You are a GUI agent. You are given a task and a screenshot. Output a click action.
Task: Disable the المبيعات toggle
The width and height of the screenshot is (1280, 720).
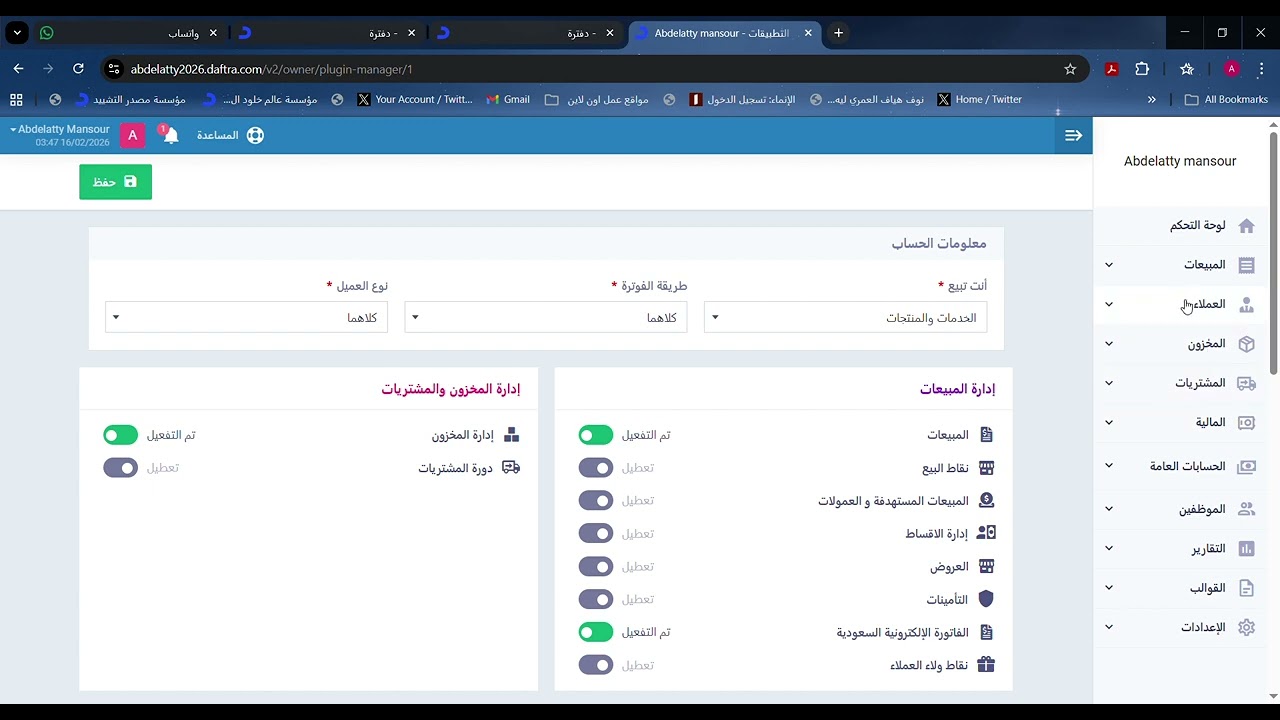pyautogui.click(x=596, y=435)
